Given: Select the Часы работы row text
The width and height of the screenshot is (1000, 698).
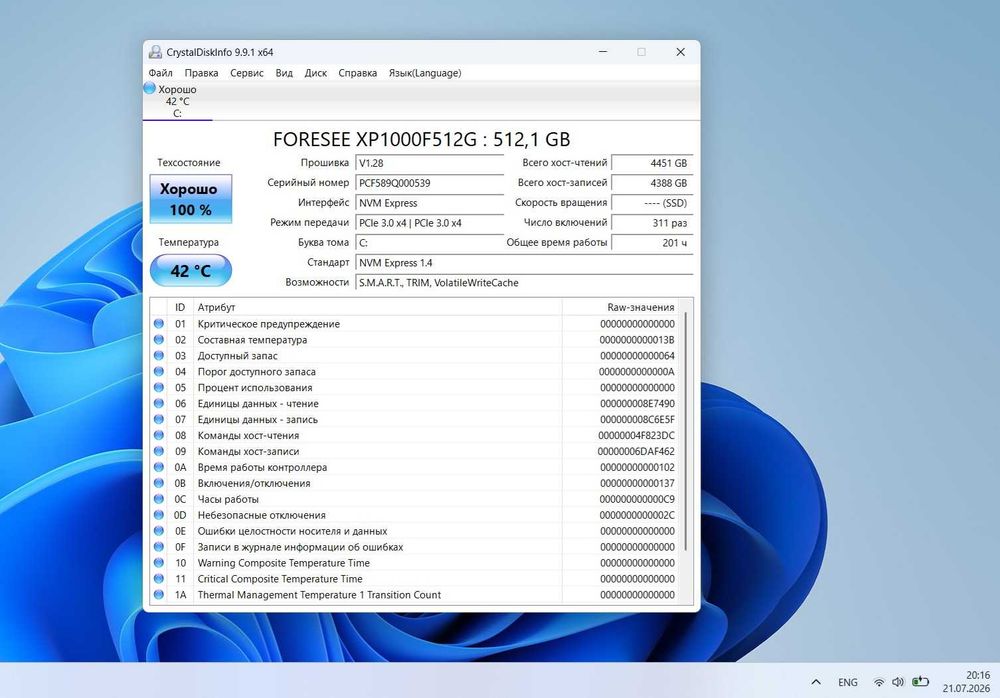Looking at the screenshot, I should (228, 499).
